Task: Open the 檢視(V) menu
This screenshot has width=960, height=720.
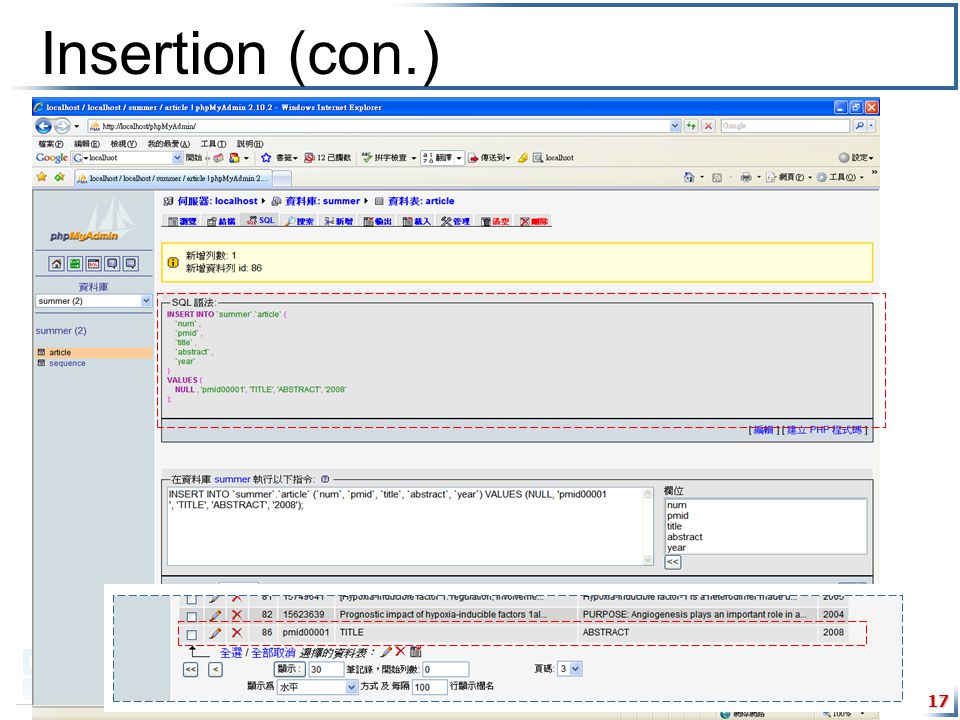Action: coord(123,144)
